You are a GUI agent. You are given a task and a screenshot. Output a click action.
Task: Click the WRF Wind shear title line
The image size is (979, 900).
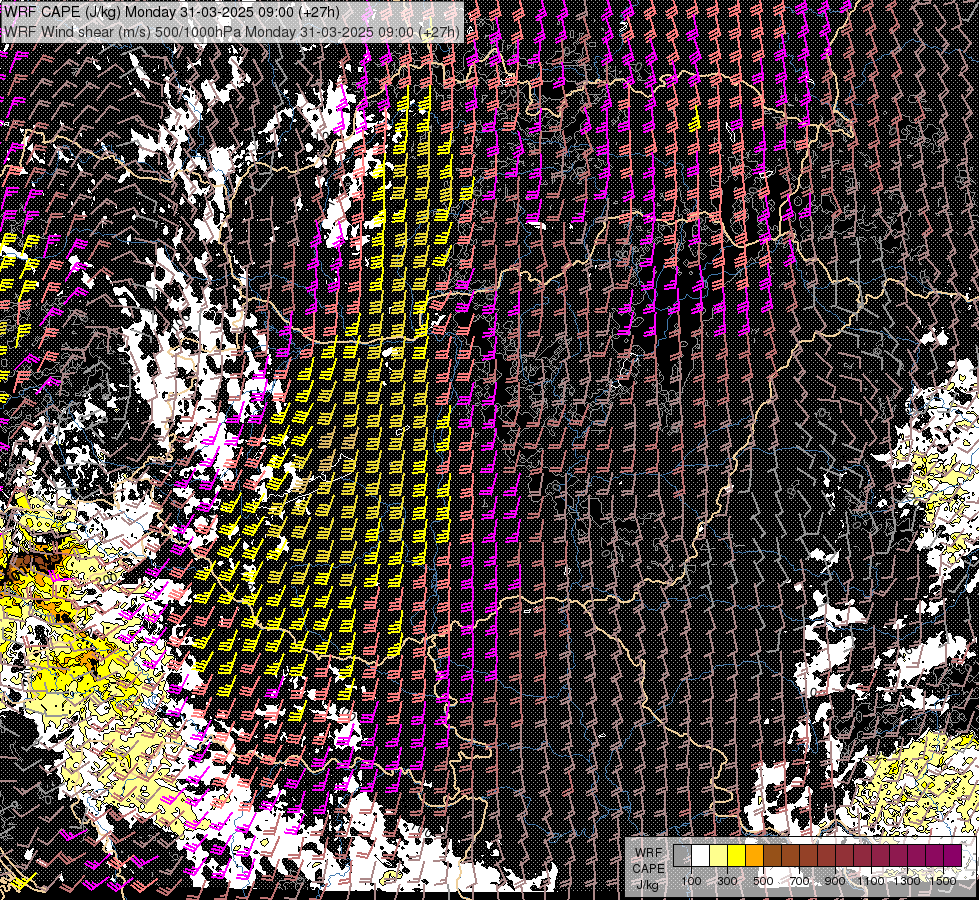pyautogui.click(x=232, y=32)
